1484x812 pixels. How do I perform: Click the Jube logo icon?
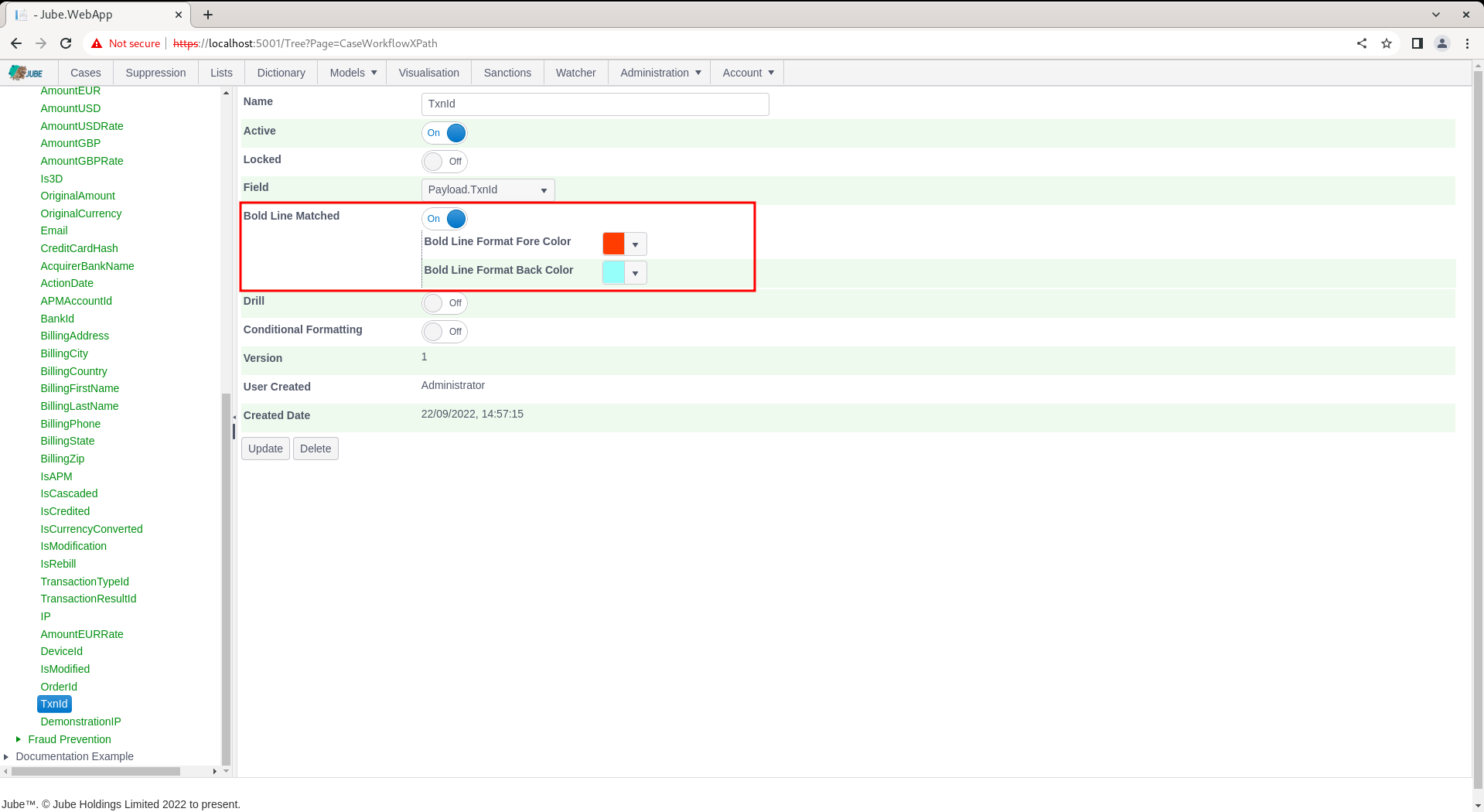[26, 73]
